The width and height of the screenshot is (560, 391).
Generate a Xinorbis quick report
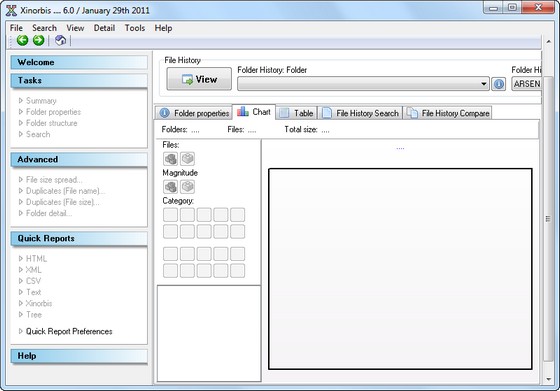coord(35,304)
